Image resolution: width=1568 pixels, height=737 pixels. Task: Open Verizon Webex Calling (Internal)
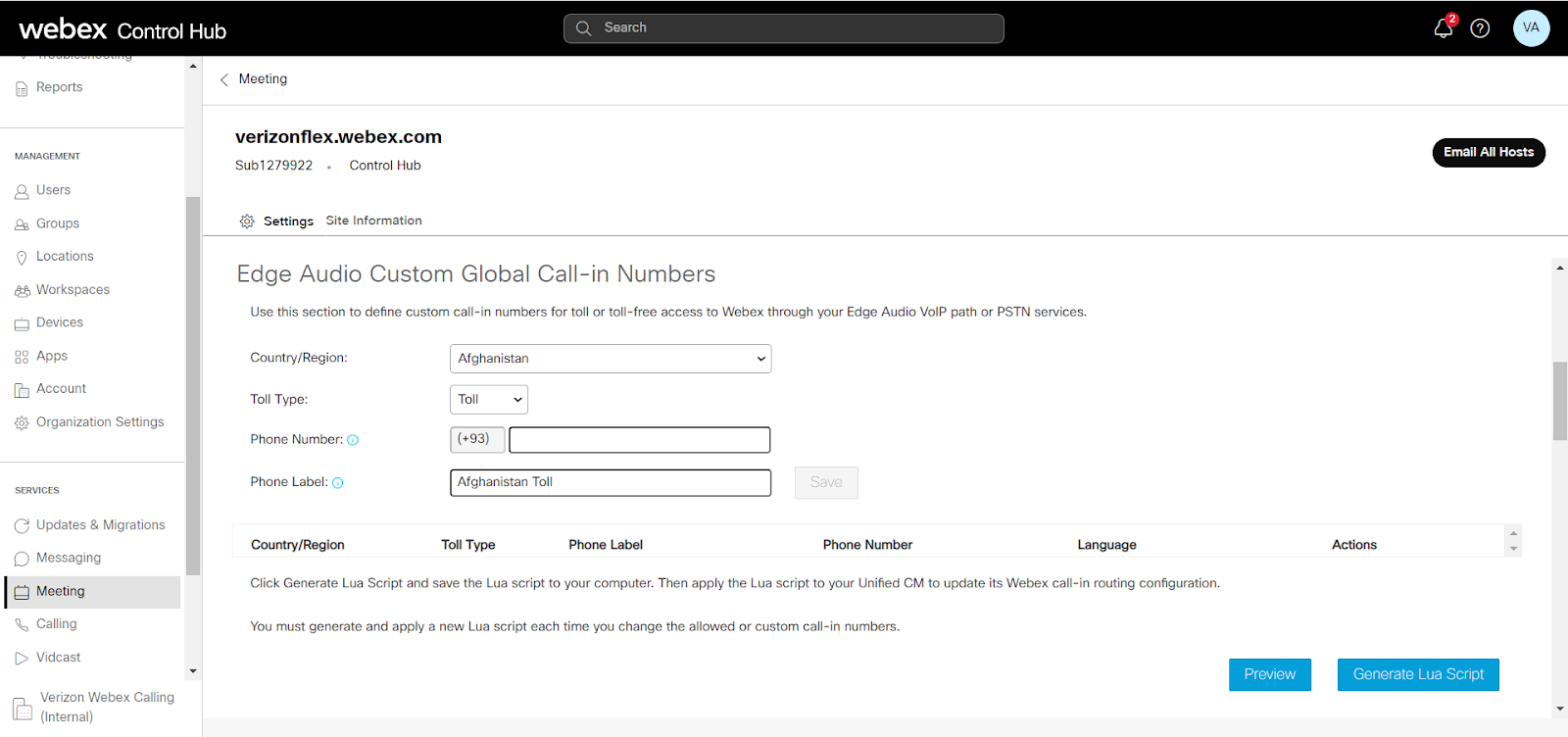tap(108, 707)
